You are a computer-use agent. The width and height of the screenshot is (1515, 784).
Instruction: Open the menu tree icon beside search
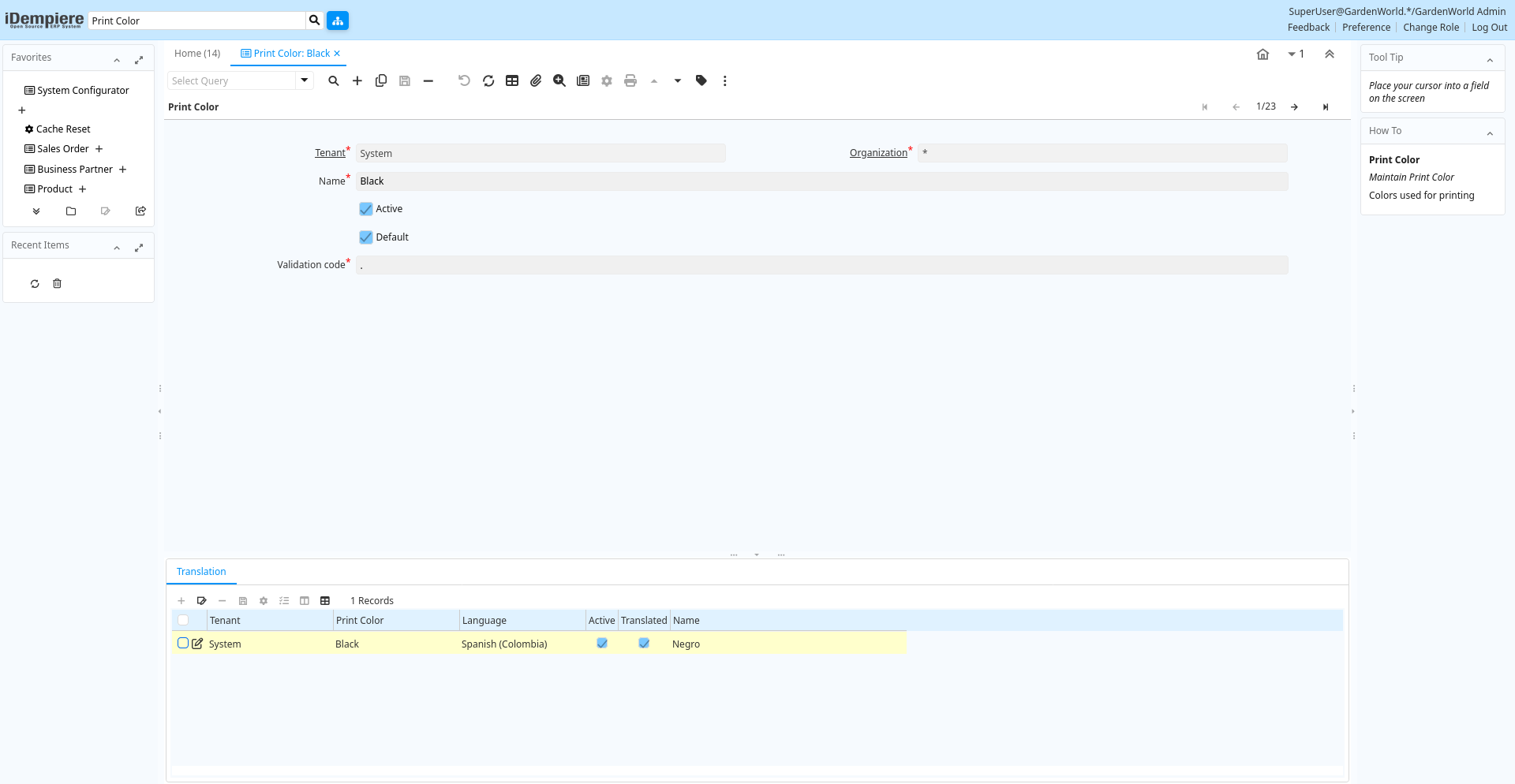point(338,21)
